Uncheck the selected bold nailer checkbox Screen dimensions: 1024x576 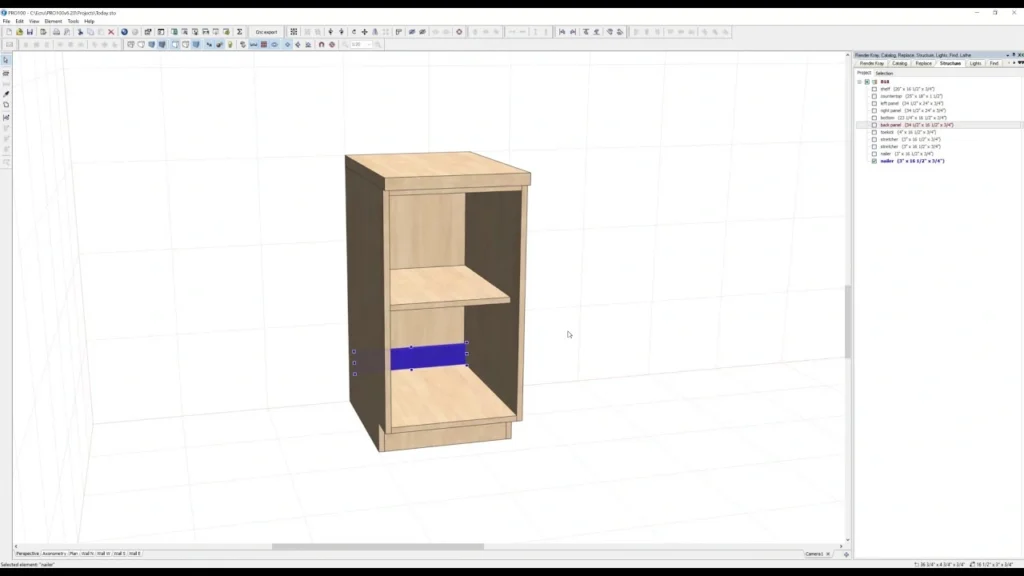tap(874, 161)
